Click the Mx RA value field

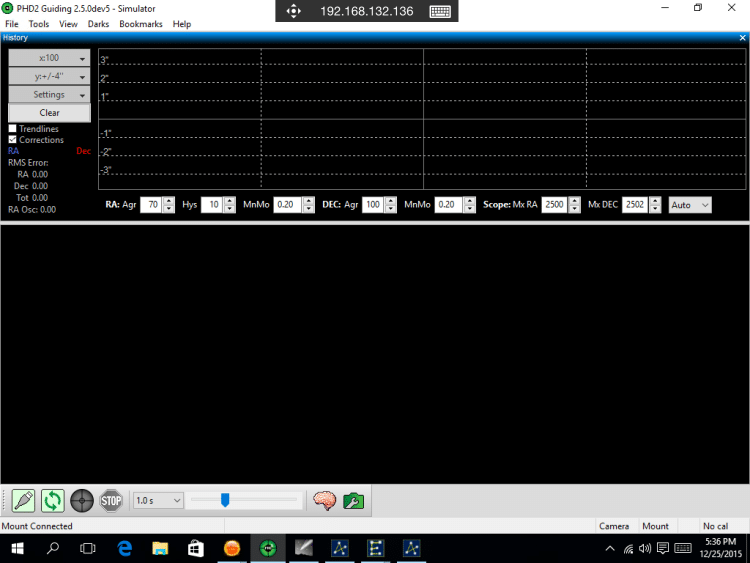click(x=555, y=205)
